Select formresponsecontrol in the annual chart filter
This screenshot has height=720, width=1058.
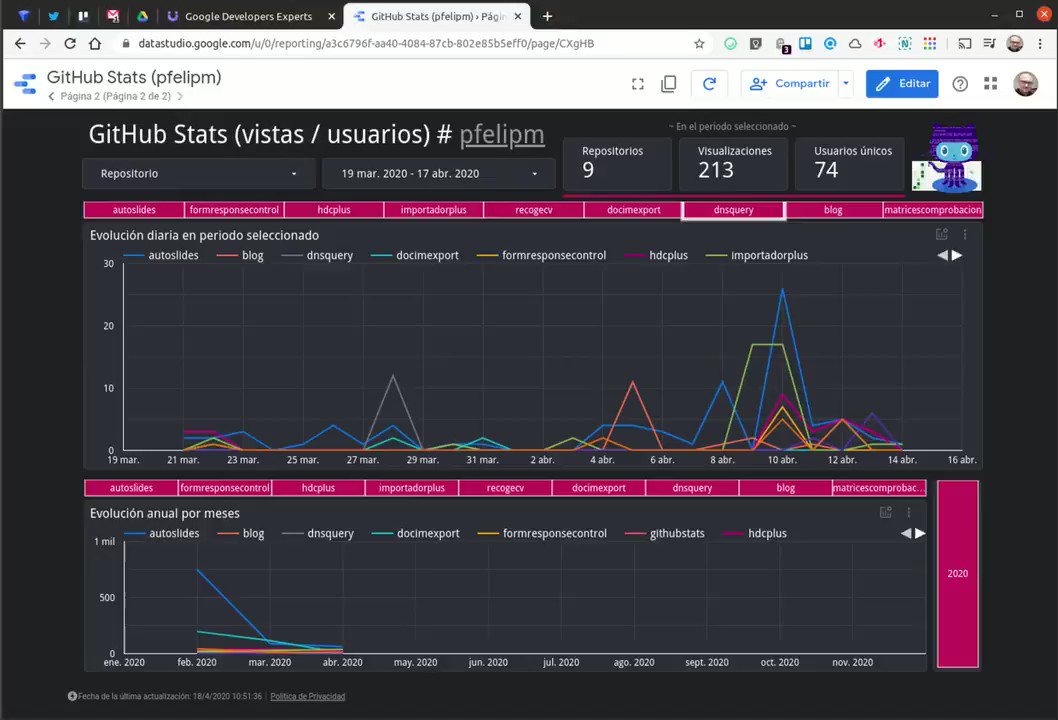click(x=225, y=488)
